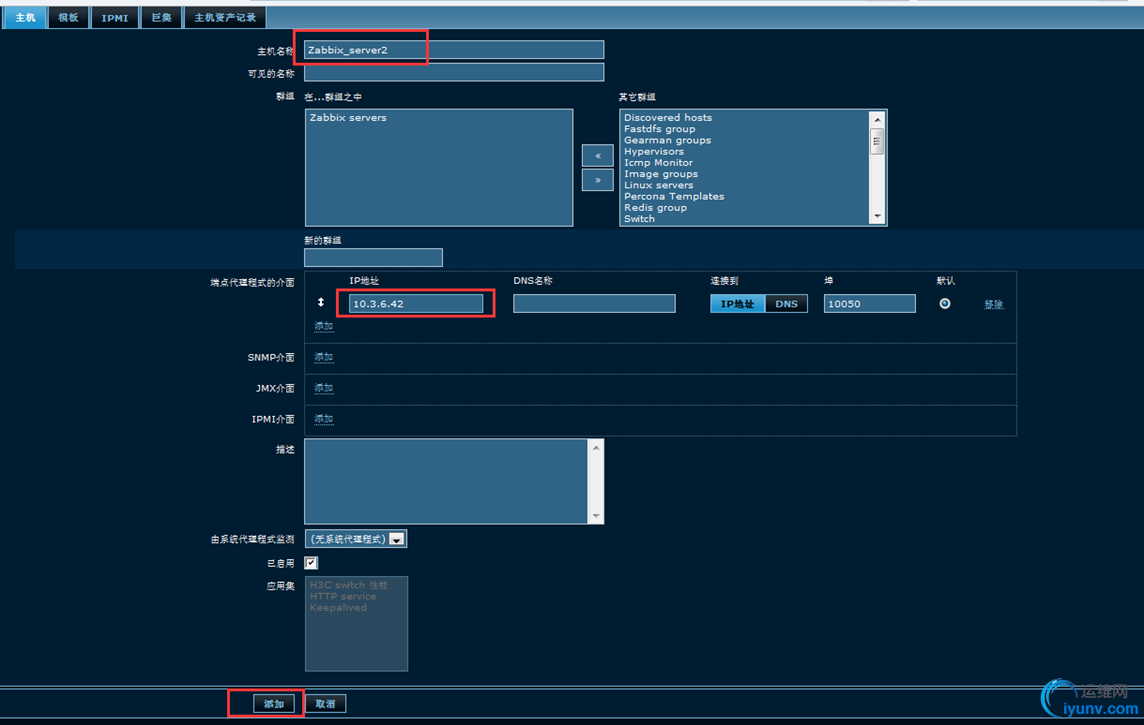This screenshot has height=725, width=1144.
Task: Select "Discovered hosts" in other groups list
Action: (x=668, y=117)
